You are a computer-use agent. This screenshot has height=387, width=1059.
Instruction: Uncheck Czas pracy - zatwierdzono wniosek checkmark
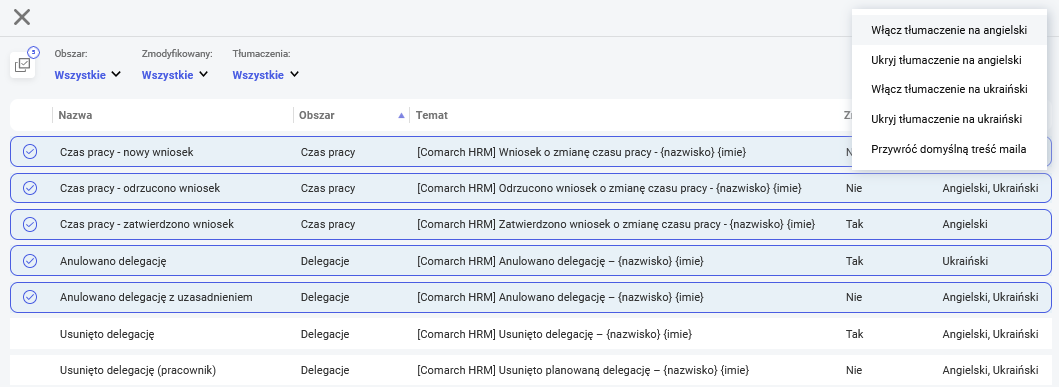pos(30,224)
